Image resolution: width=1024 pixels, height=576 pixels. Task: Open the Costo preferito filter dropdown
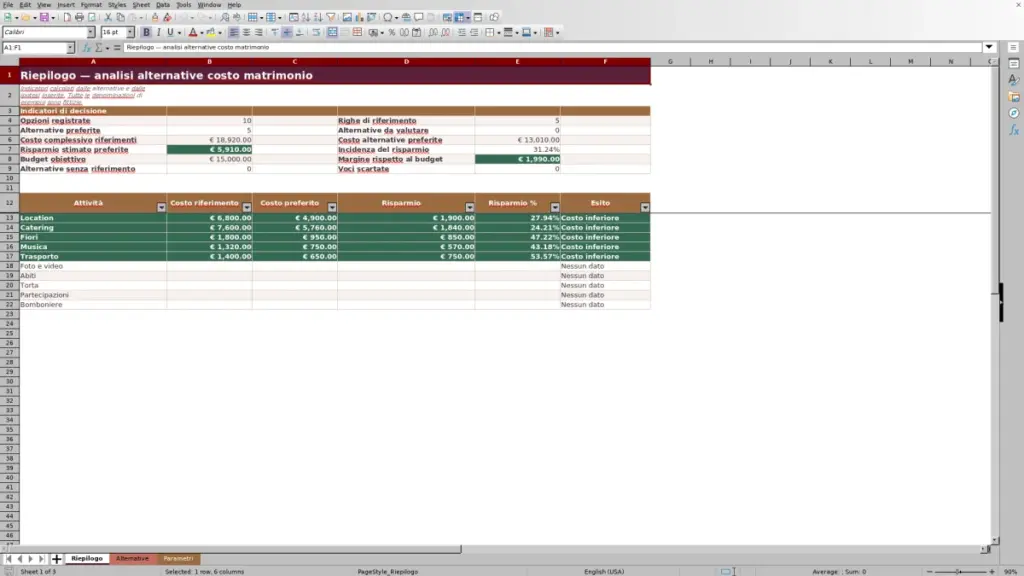click(x=332, y=207)
